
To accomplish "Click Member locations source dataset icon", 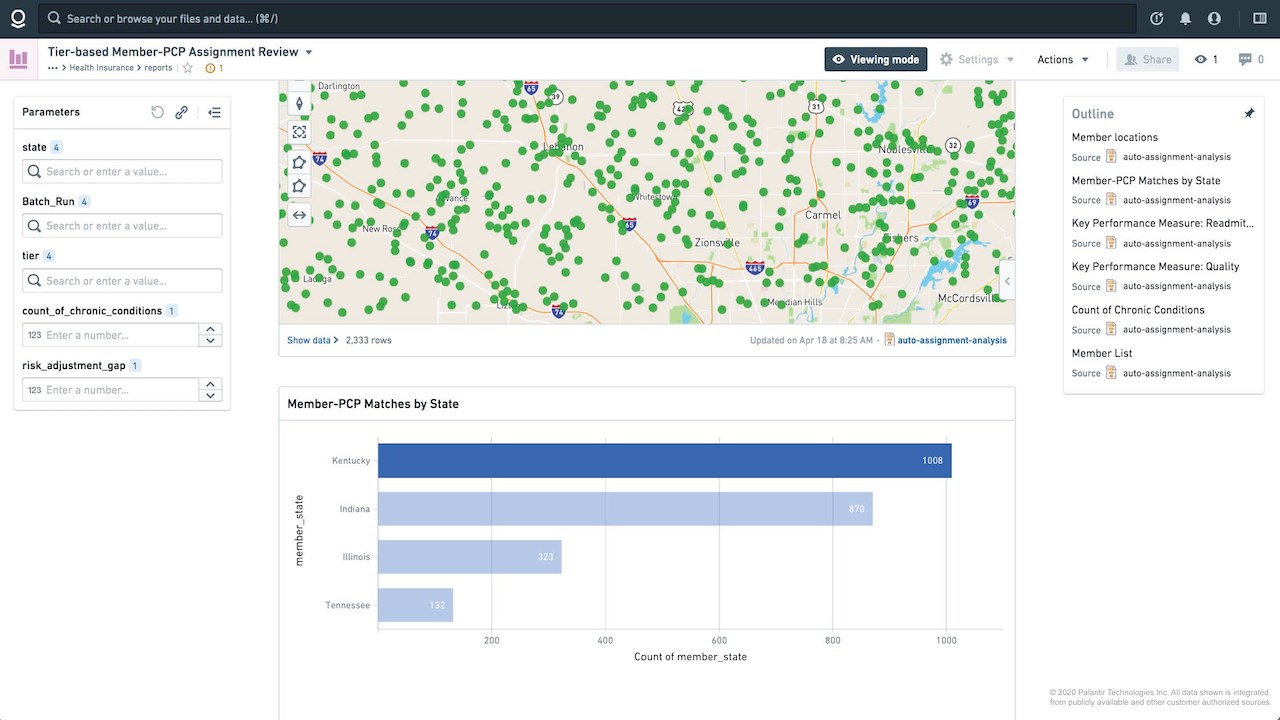I will (1111, 157).
